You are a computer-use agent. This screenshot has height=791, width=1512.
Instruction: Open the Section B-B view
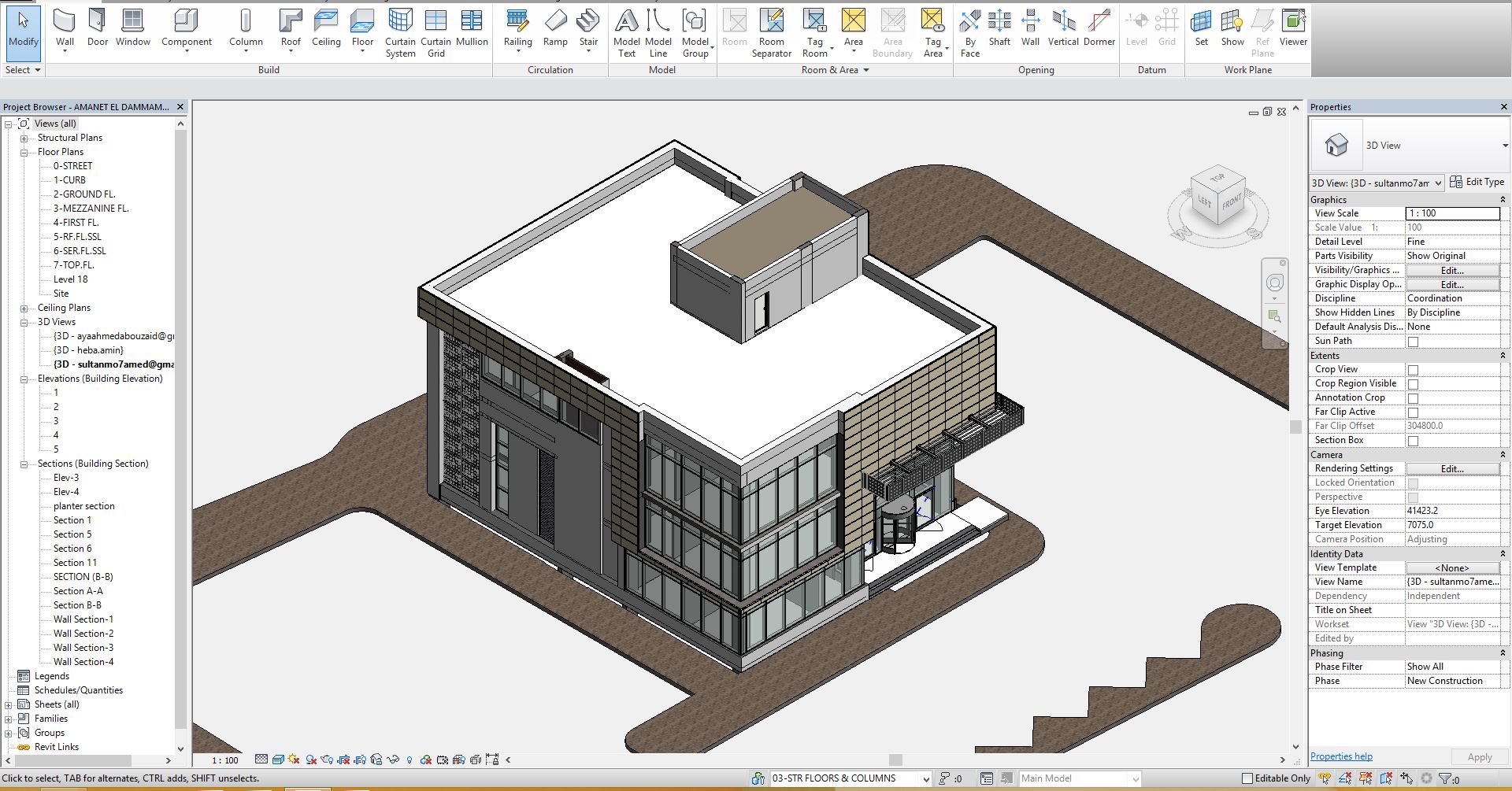tap(77, 605)
